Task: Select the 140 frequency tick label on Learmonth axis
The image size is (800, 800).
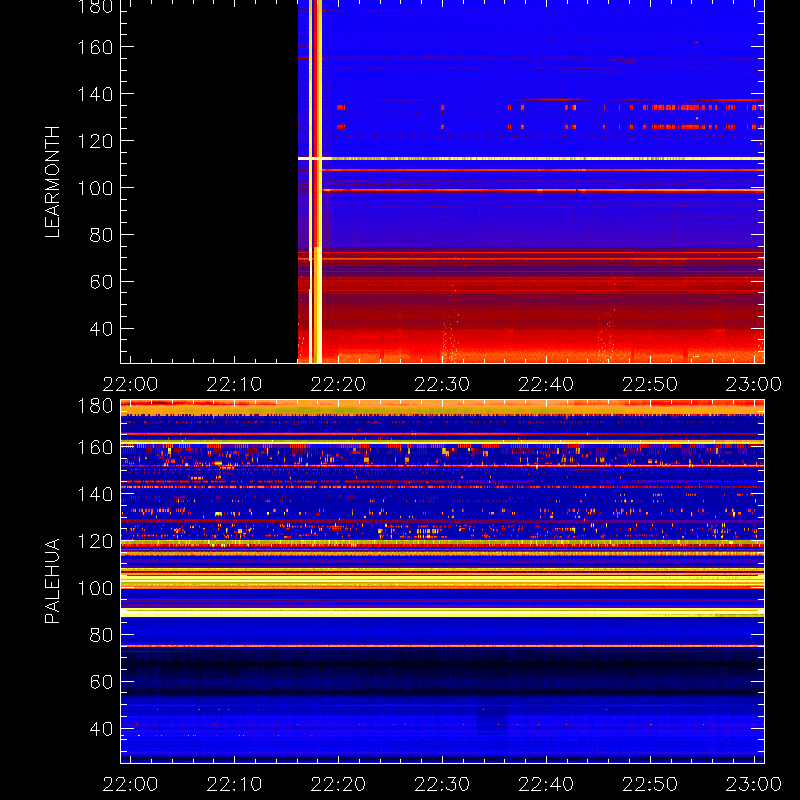Action: (95, 94)
